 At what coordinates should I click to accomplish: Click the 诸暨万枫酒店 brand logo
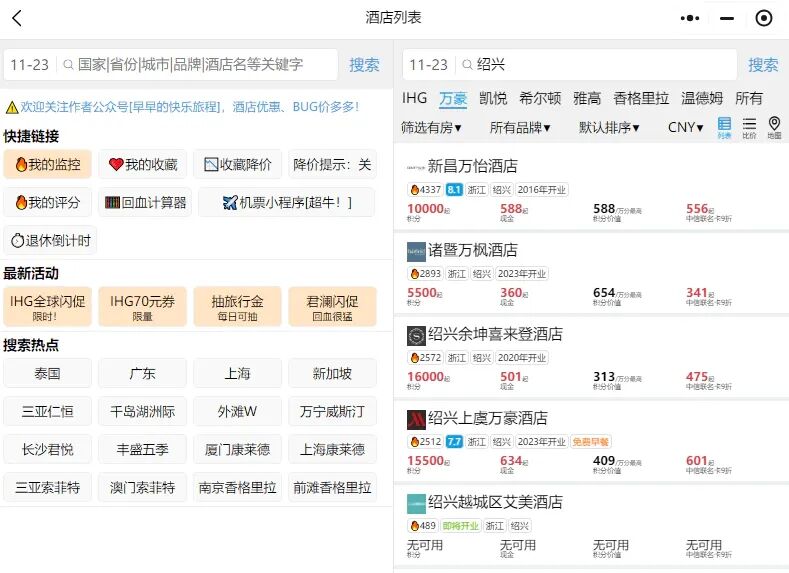[416, 252]
